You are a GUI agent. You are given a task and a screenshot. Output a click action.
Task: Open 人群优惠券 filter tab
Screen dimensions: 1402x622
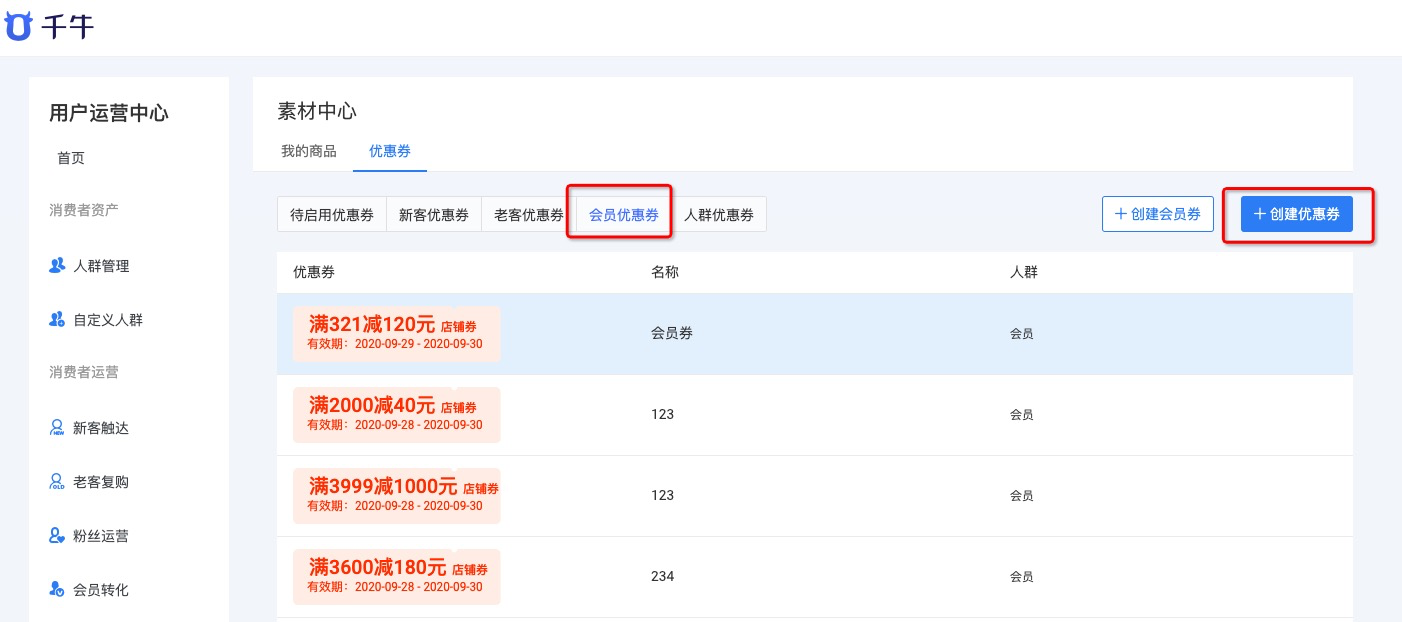tap(718, 214)
